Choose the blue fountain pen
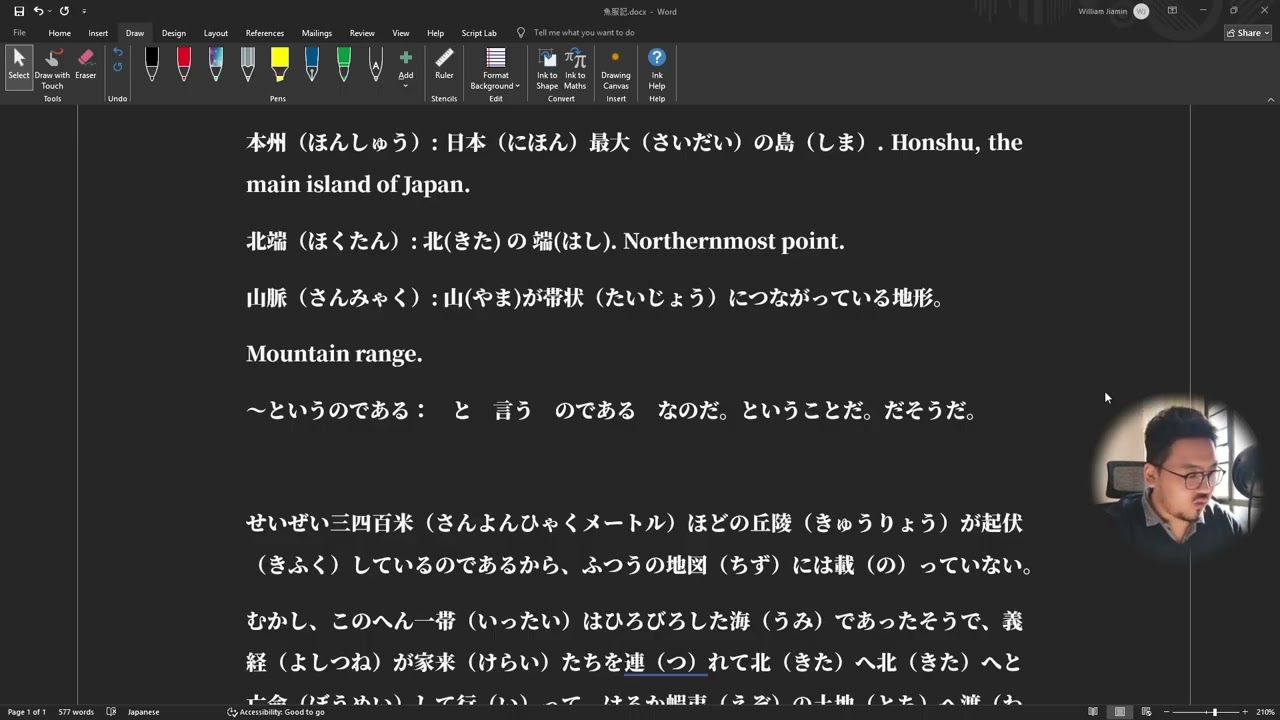Viewport: 1280px width, 720px height. tap(312, 65)
